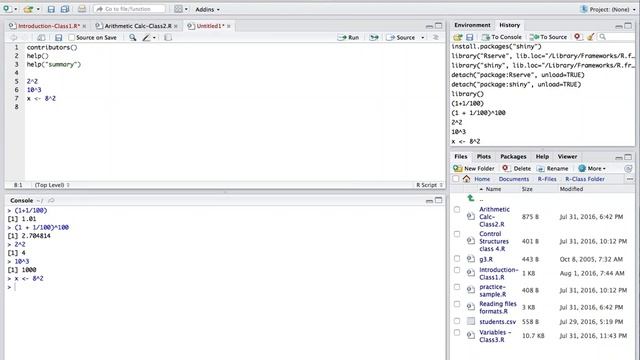Switch to the Environment tab

pos(472,25)
